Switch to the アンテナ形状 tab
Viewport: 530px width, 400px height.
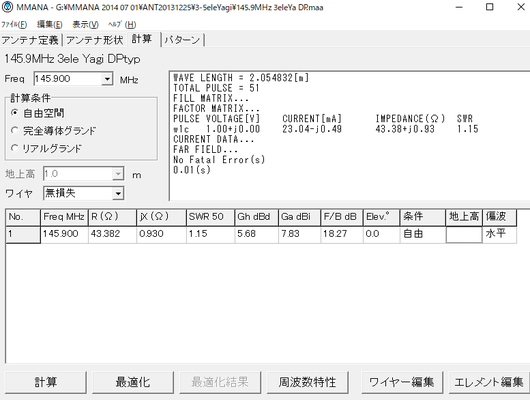click(x=94, y=40)
